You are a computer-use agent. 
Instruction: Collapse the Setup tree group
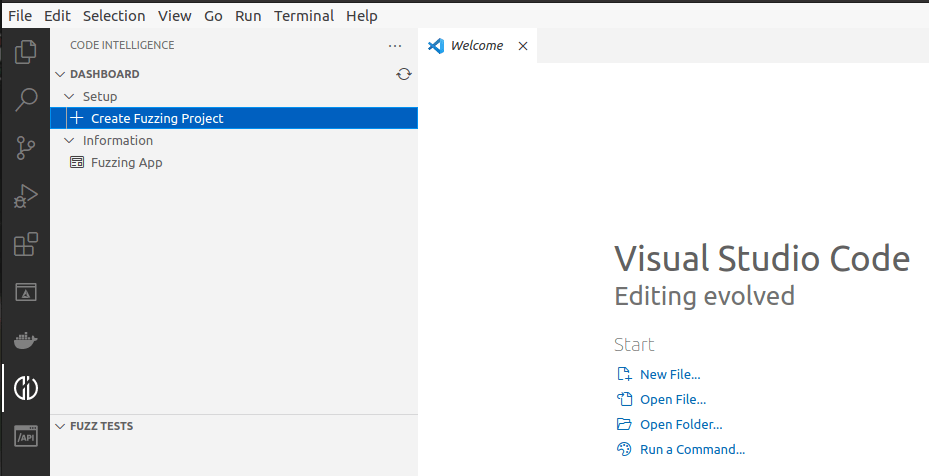point(69,96)
